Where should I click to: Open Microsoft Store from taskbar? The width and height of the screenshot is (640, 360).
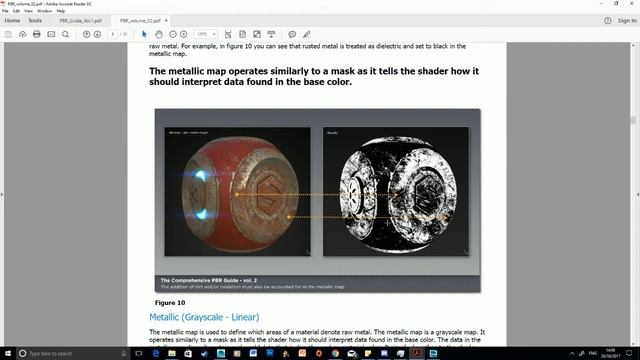pos(188,353)
